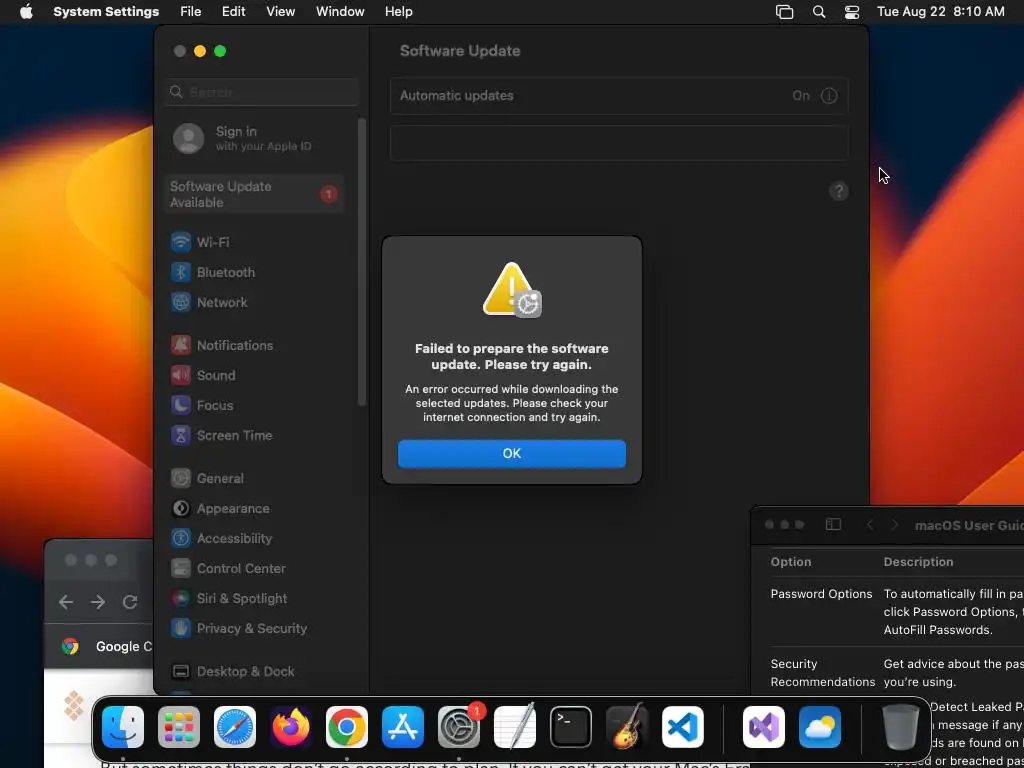Viewport: 1024px width, 768px height.
Task: Open Weather app from the Dock
Action: 820,727
